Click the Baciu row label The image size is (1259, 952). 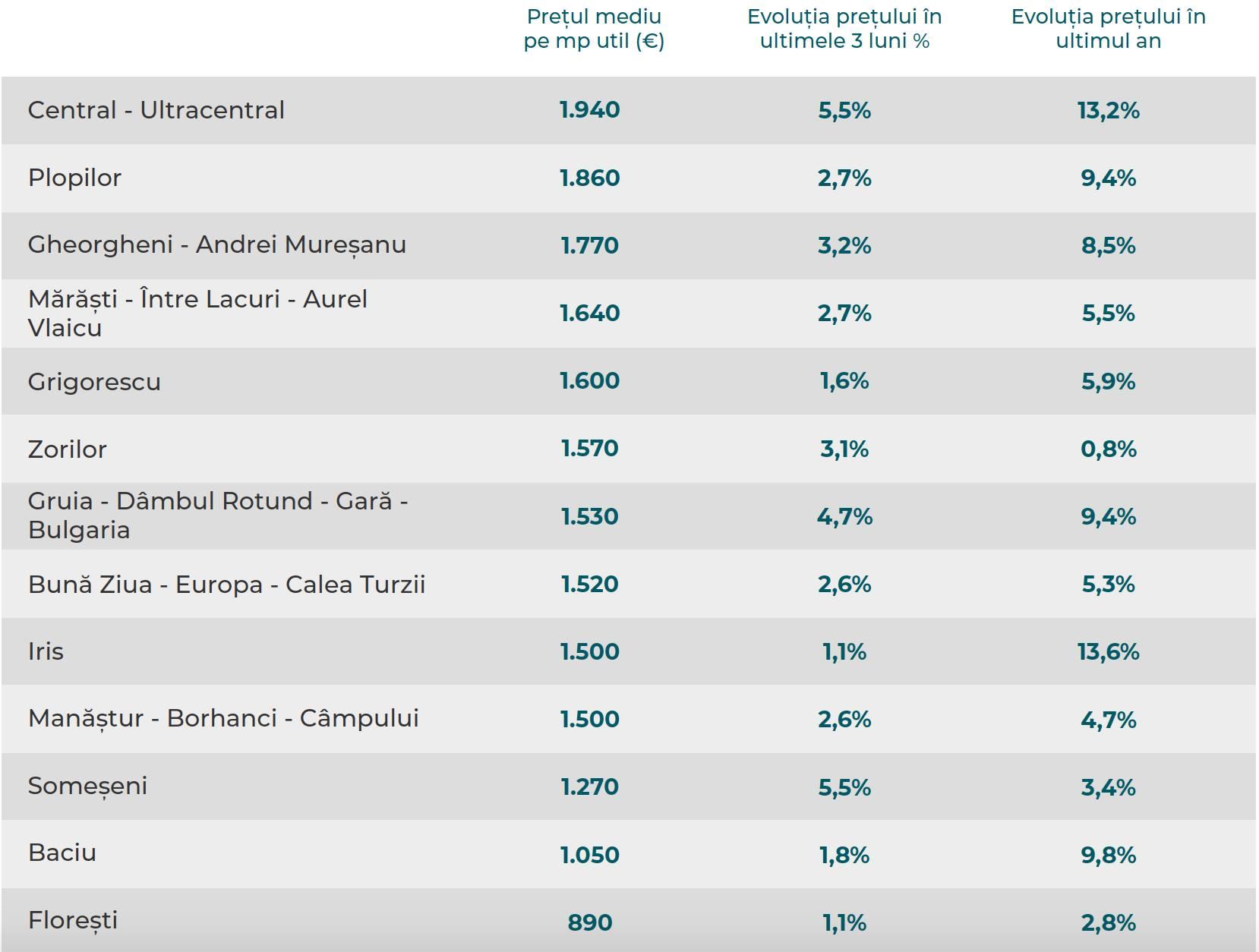62,853
